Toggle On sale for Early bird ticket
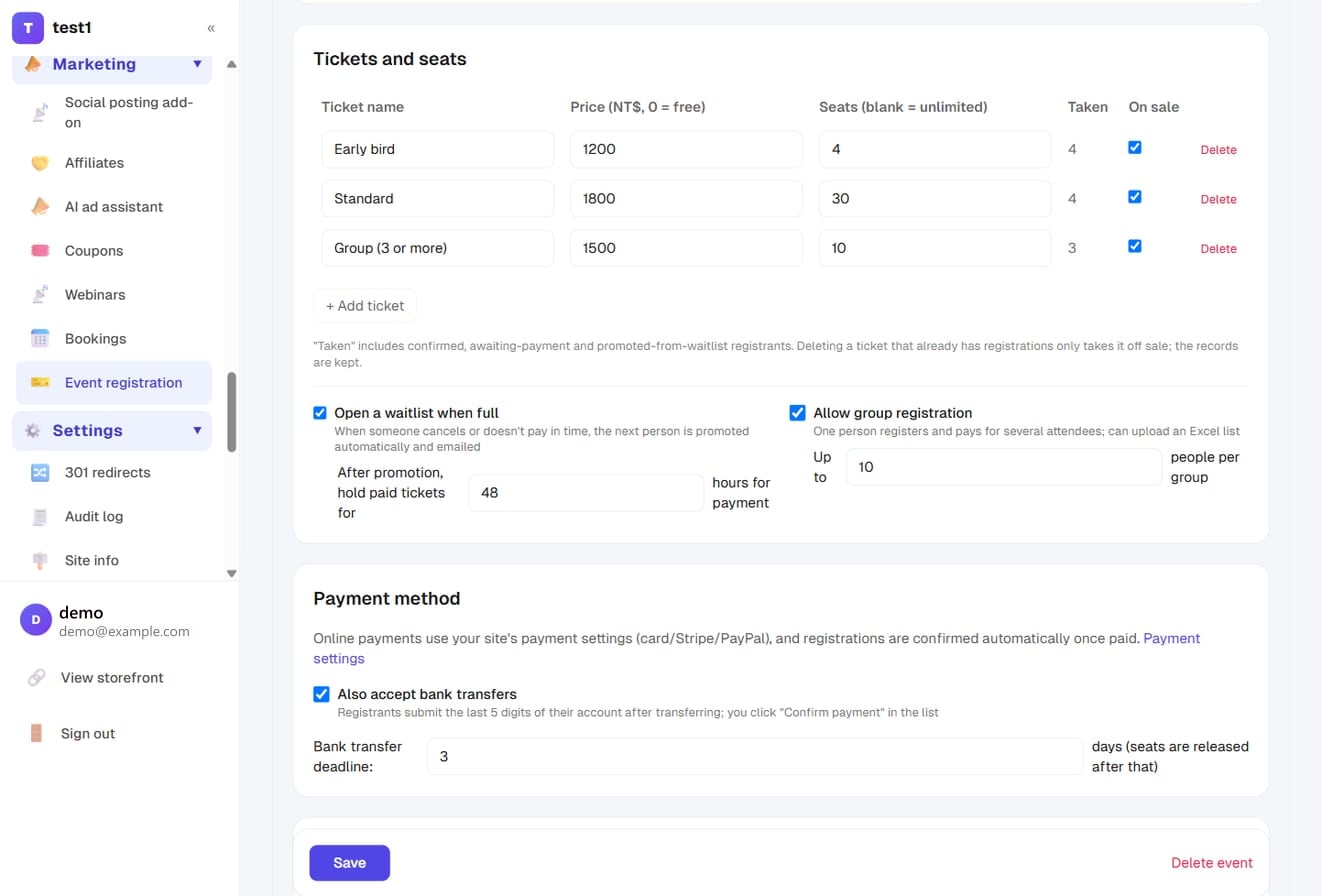The image size is (1322, 896). pyautogui.click(x=1134, y=148)
